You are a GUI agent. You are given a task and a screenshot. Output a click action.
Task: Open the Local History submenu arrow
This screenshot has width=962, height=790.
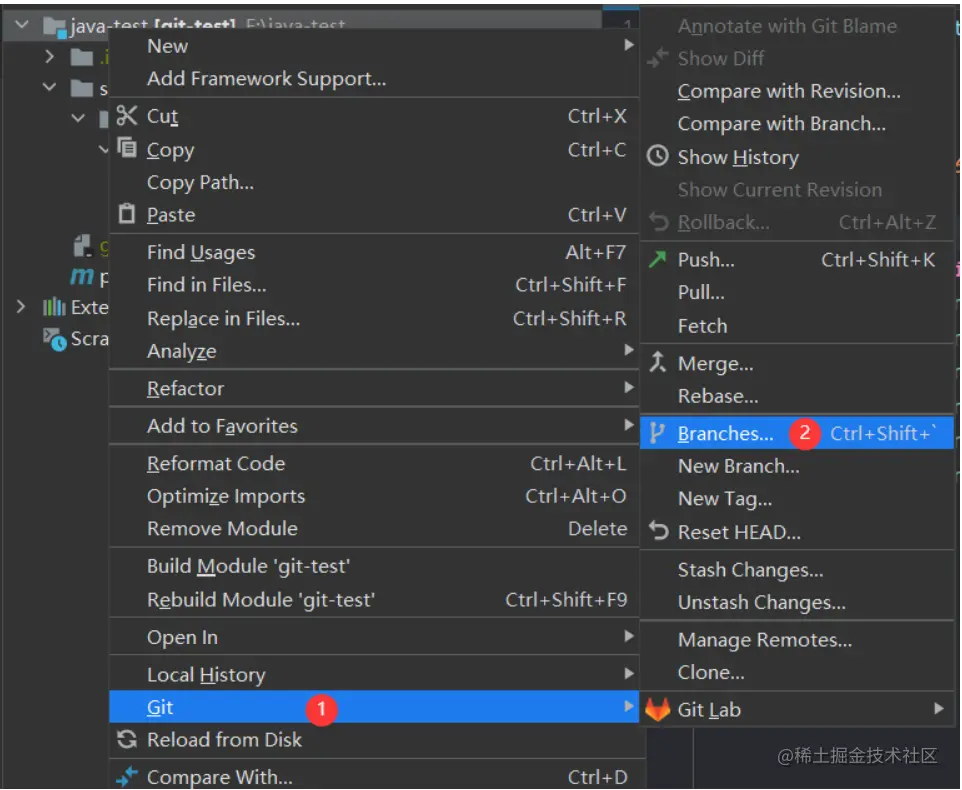(628, 673)
